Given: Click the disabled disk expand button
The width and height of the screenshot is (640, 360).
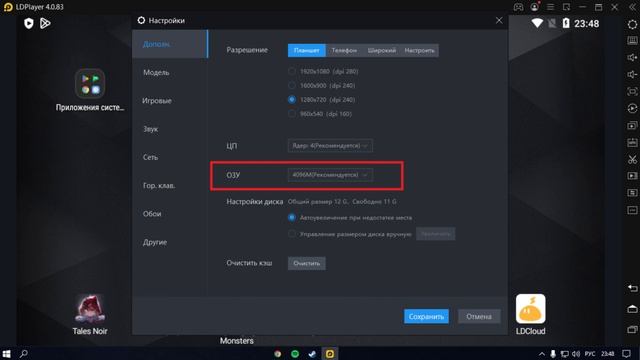Looking at the screenshot, I should point(436,234).
